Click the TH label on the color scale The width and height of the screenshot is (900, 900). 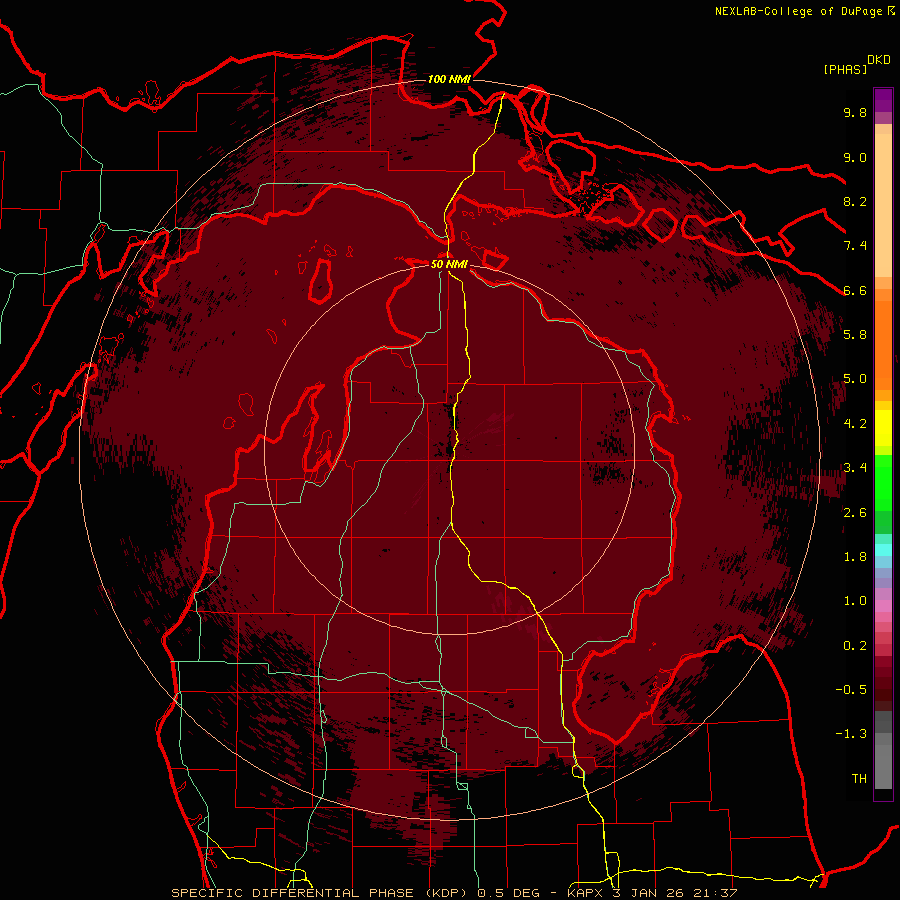pyautogui.click(x=859, y=779)
